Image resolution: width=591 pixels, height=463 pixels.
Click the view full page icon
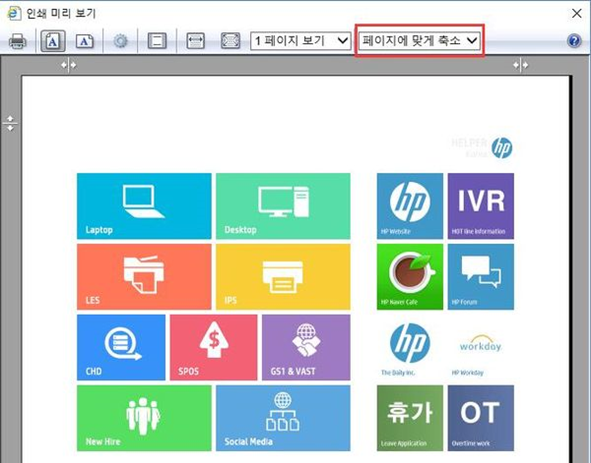(x=230, y=41)
